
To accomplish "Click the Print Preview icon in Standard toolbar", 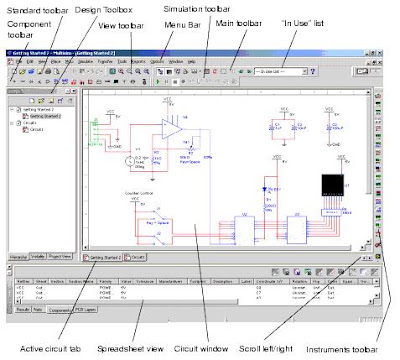I will [57, 71].
